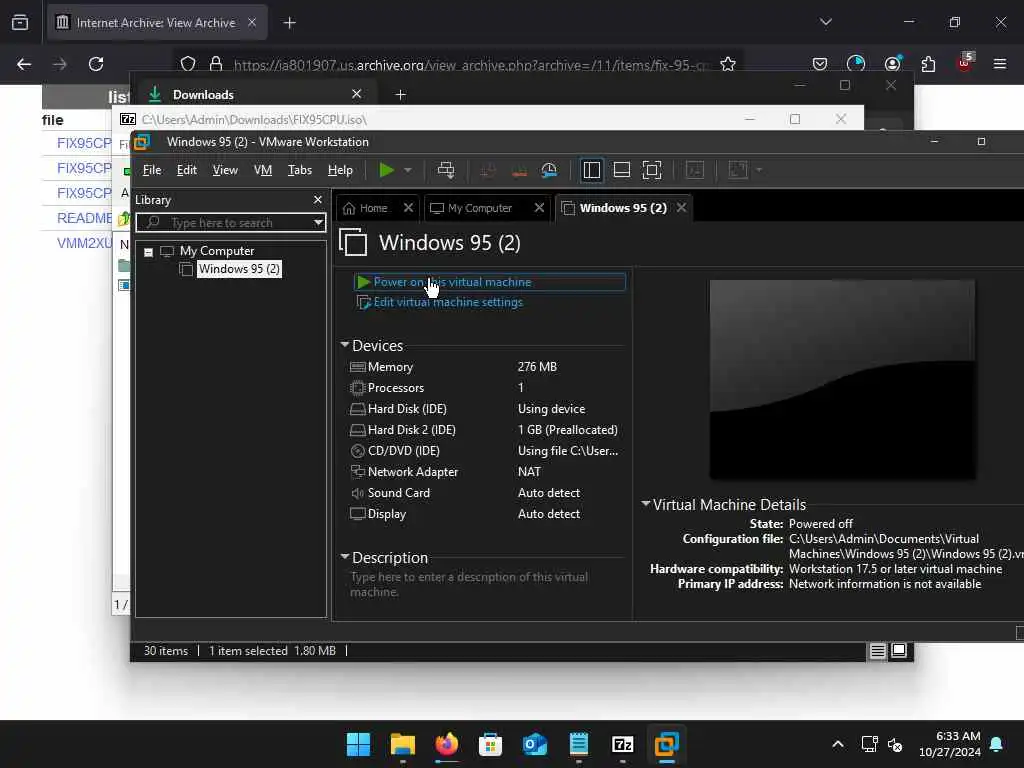This screenshot has height=768, width=1024.
Task: Open Windows Start menu
Action: pyautogui.click(x=358, y=744)
